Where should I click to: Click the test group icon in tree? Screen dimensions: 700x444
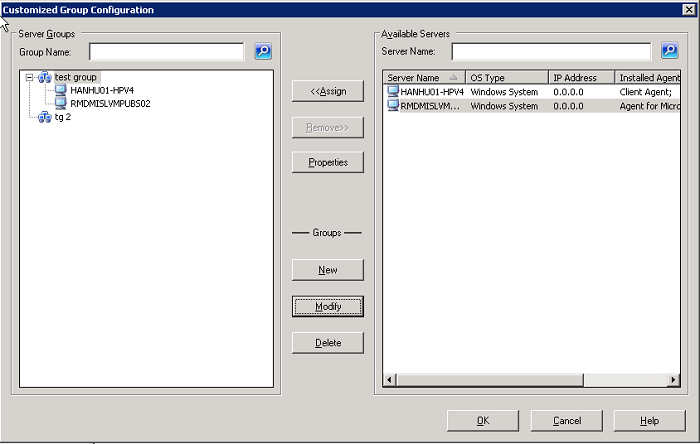click(45, 78)
